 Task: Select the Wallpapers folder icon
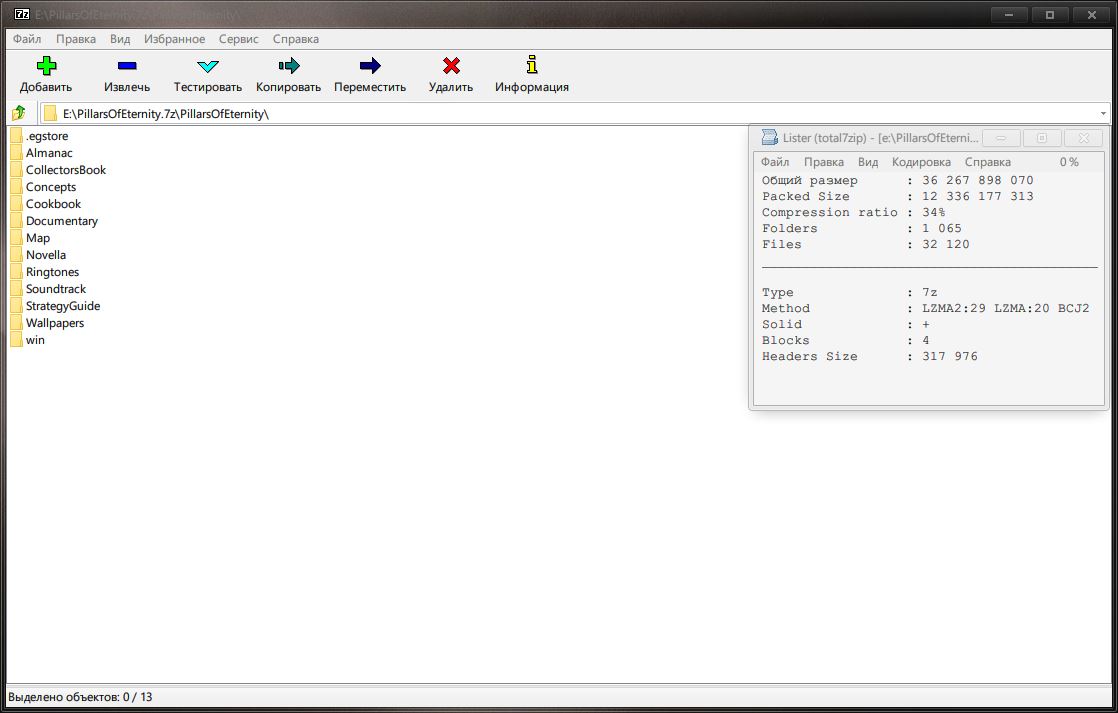16,323
